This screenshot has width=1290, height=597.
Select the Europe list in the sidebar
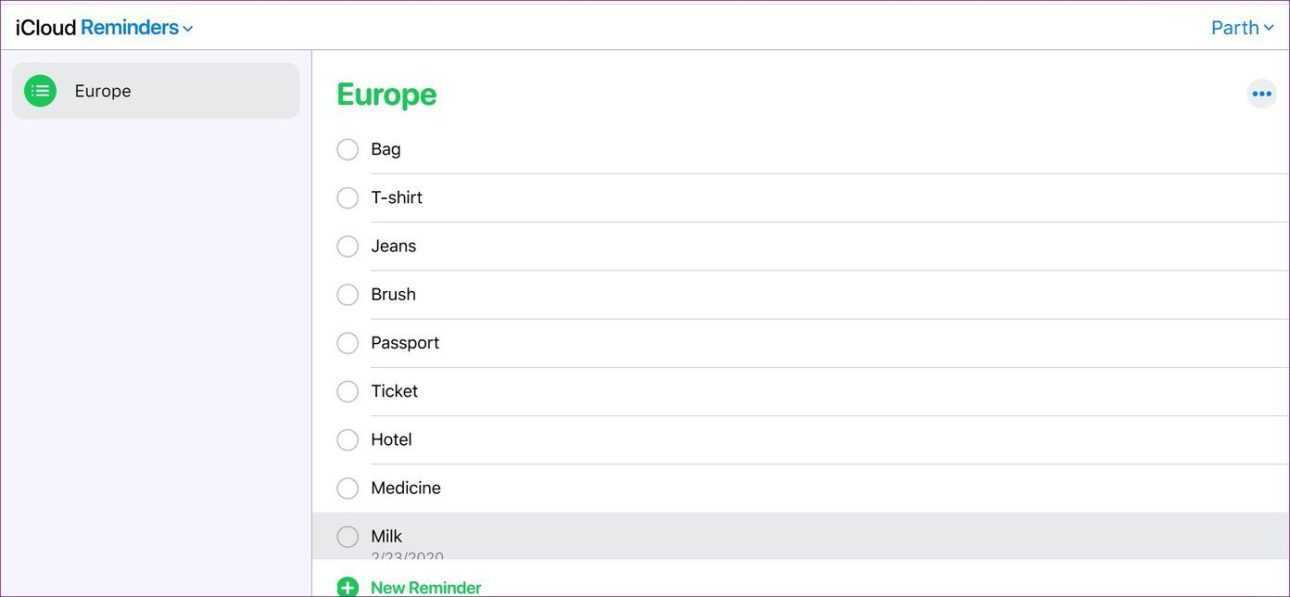click(156, 91)
